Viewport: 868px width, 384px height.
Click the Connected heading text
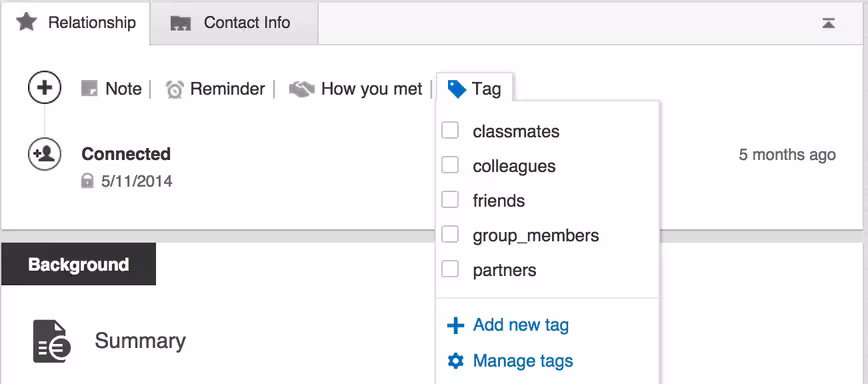[126, 154]
